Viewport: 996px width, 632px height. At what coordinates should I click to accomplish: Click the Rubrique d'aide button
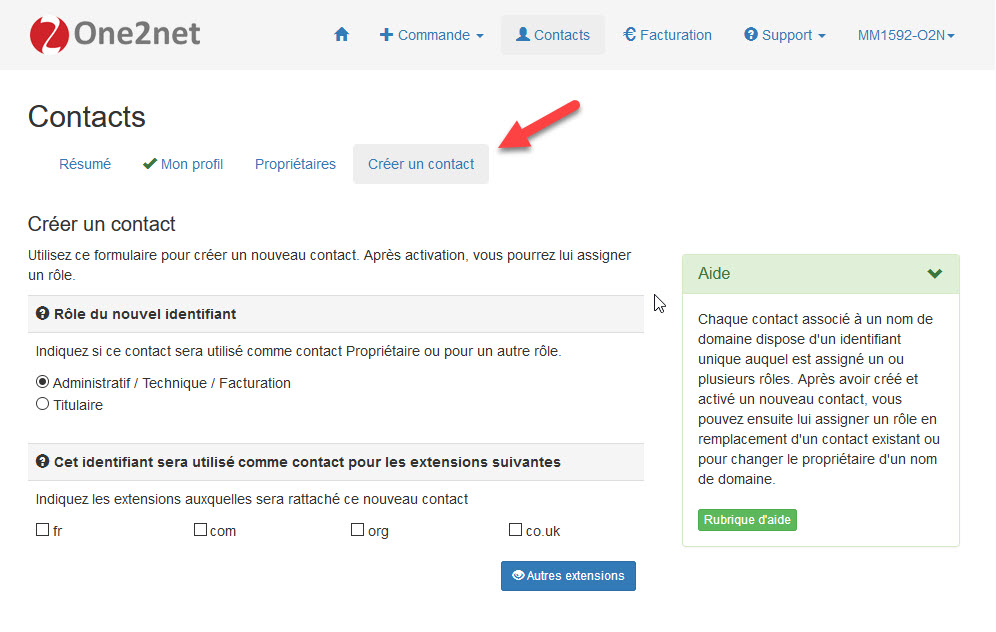click(x=747, y=520)
